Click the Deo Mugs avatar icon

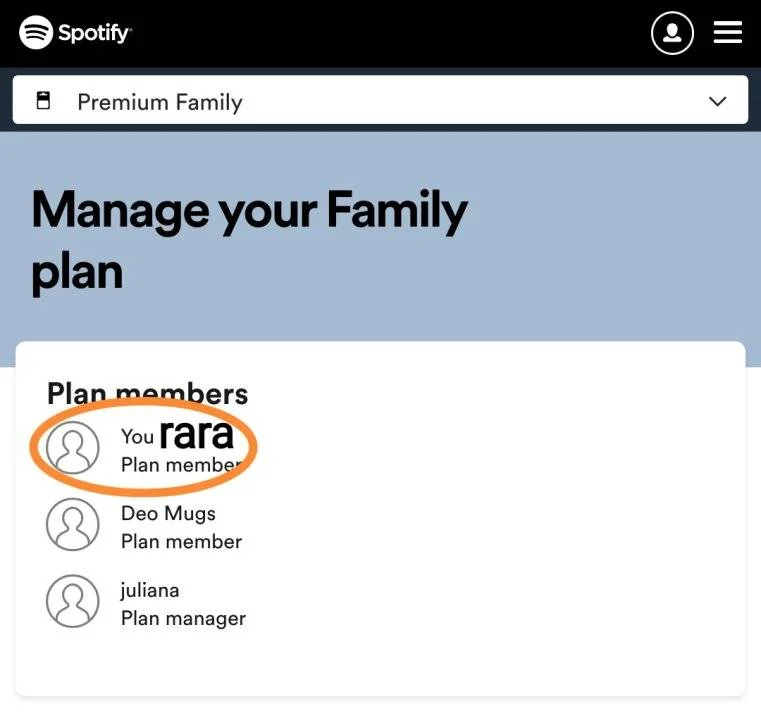73,524
